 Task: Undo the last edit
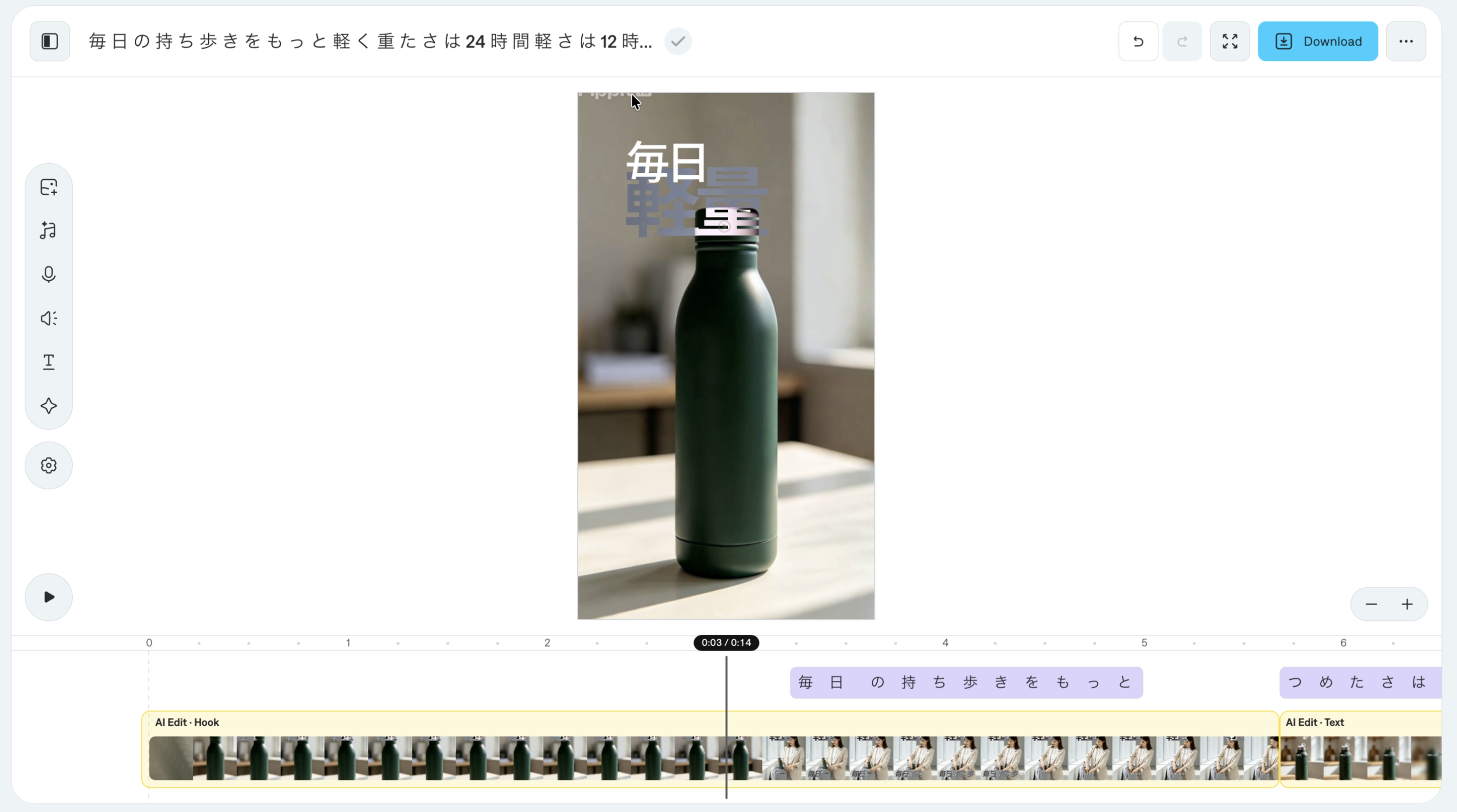click(x=1138, y=41)
